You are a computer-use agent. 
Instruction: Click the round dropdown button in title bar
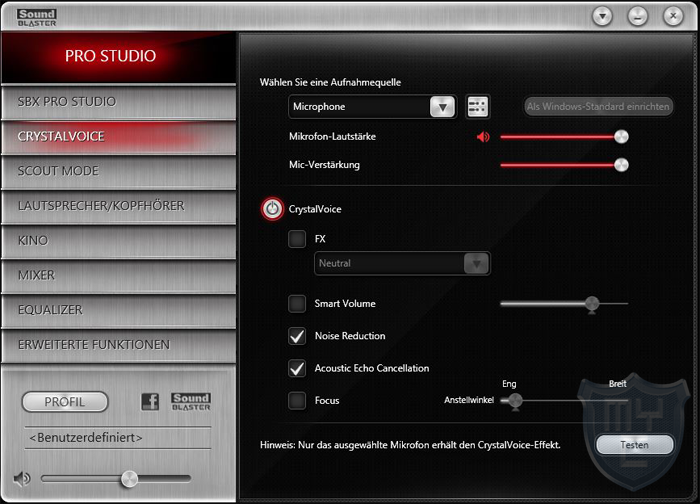[x=602, y=16]
